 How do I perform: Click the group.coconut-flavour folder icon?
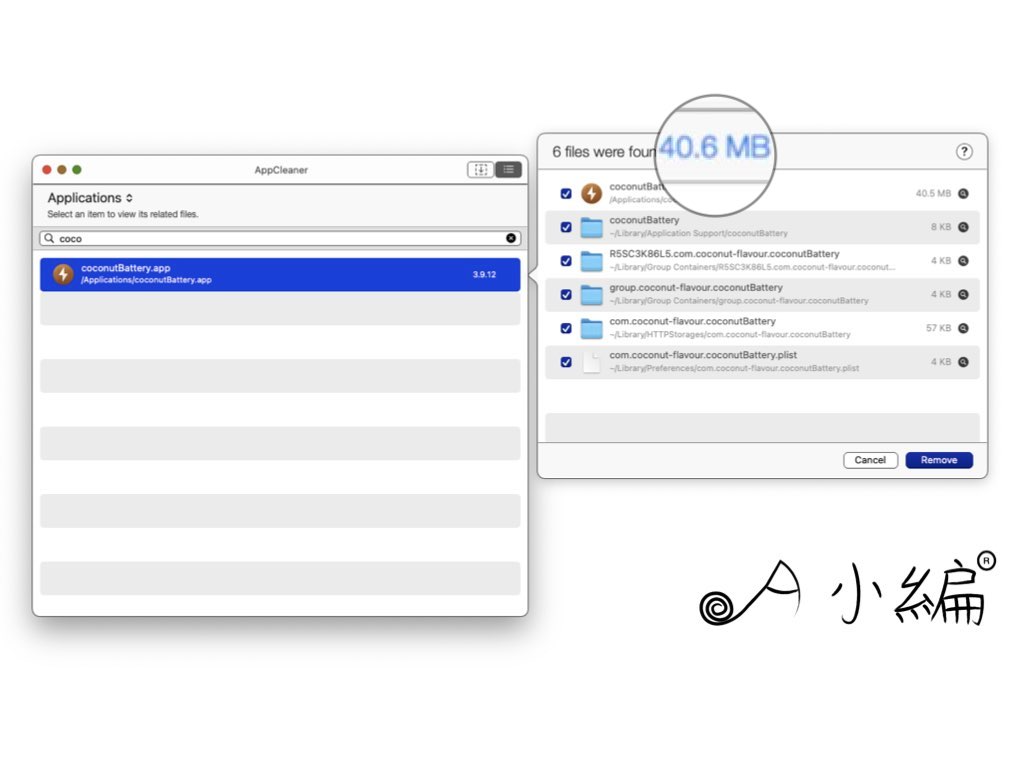click(592, 295)
